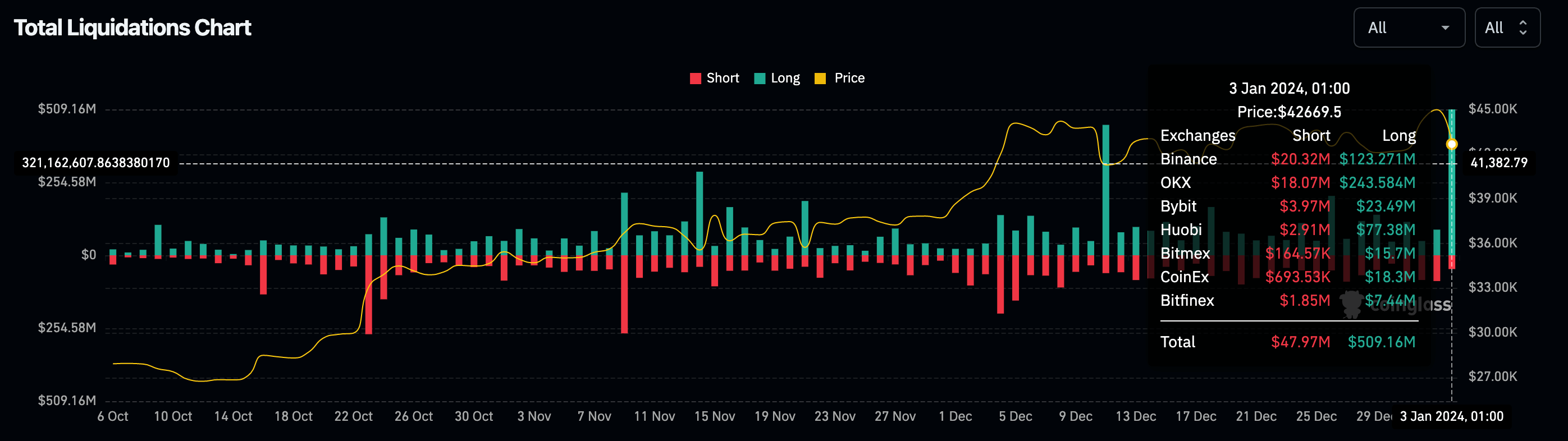The width and height of the screenshot is (1568, 441).
Task: Click the red Short legend square
Action: click(x=695, y=79)
